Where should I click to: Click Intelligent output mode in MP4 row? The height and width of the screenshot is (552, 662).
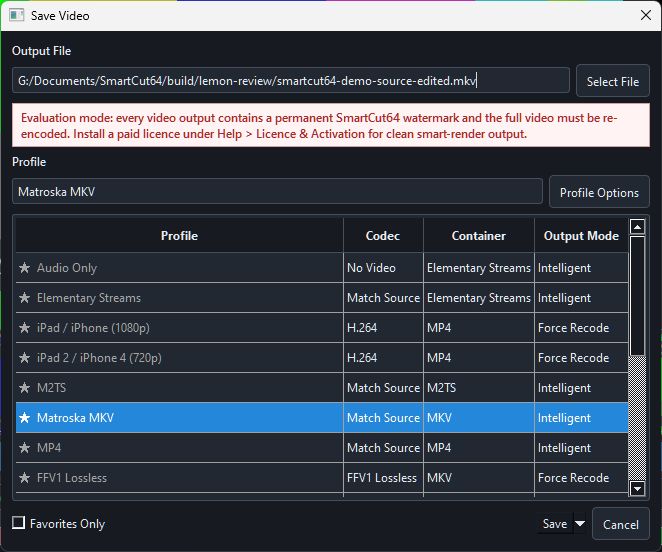click(581, 448)
